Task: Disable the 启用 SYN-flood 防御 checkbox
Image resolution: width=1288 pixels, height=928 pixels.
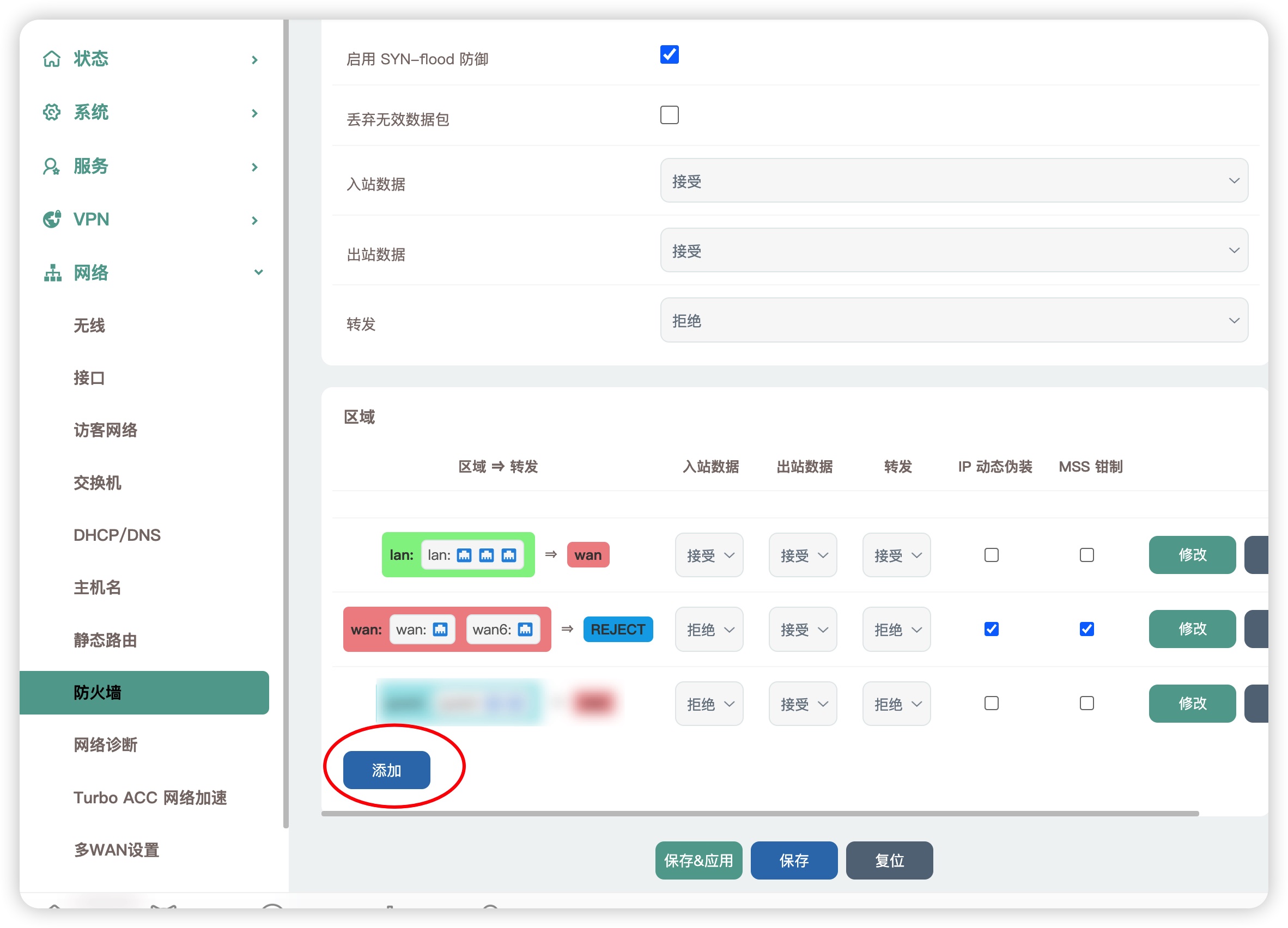Action: pos(670,54)
